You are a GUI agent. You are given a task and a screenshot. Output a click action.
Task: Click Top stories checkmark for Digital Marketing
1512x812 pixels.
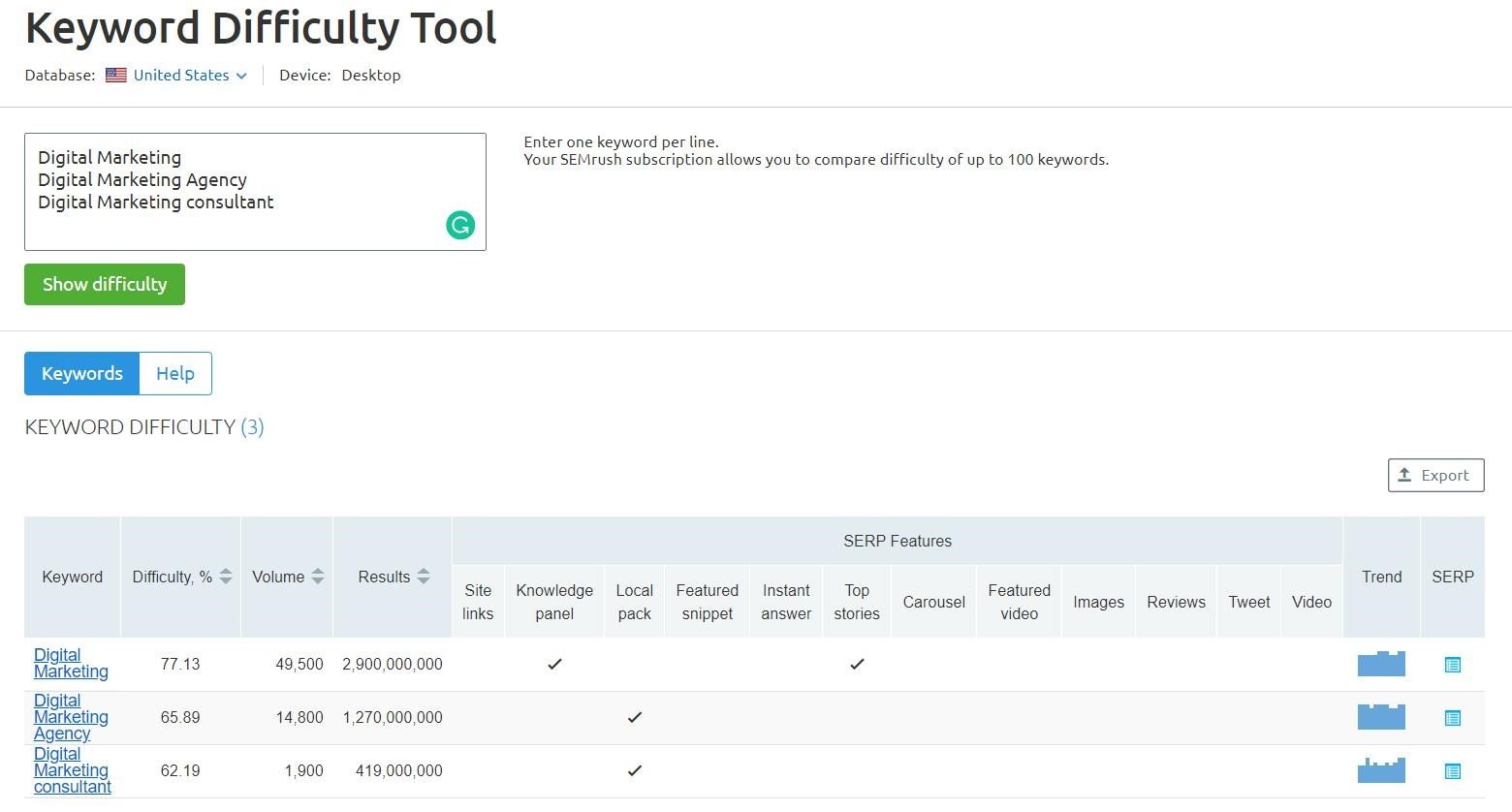point(857,664)
